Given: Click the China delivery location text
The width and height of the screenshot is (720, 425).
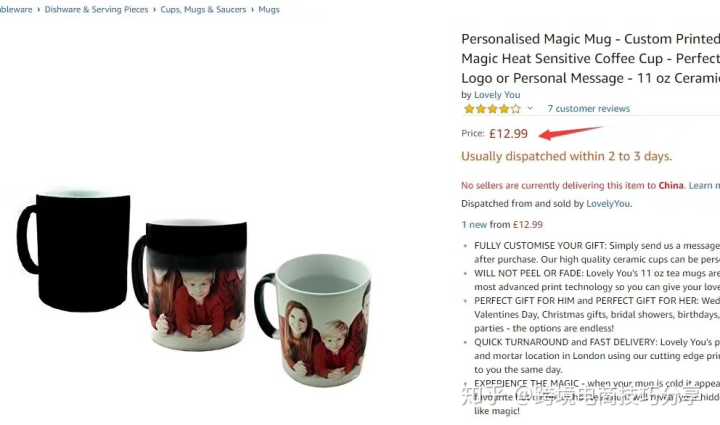Looking at the screenshot, I should click(x=671, y=185).
